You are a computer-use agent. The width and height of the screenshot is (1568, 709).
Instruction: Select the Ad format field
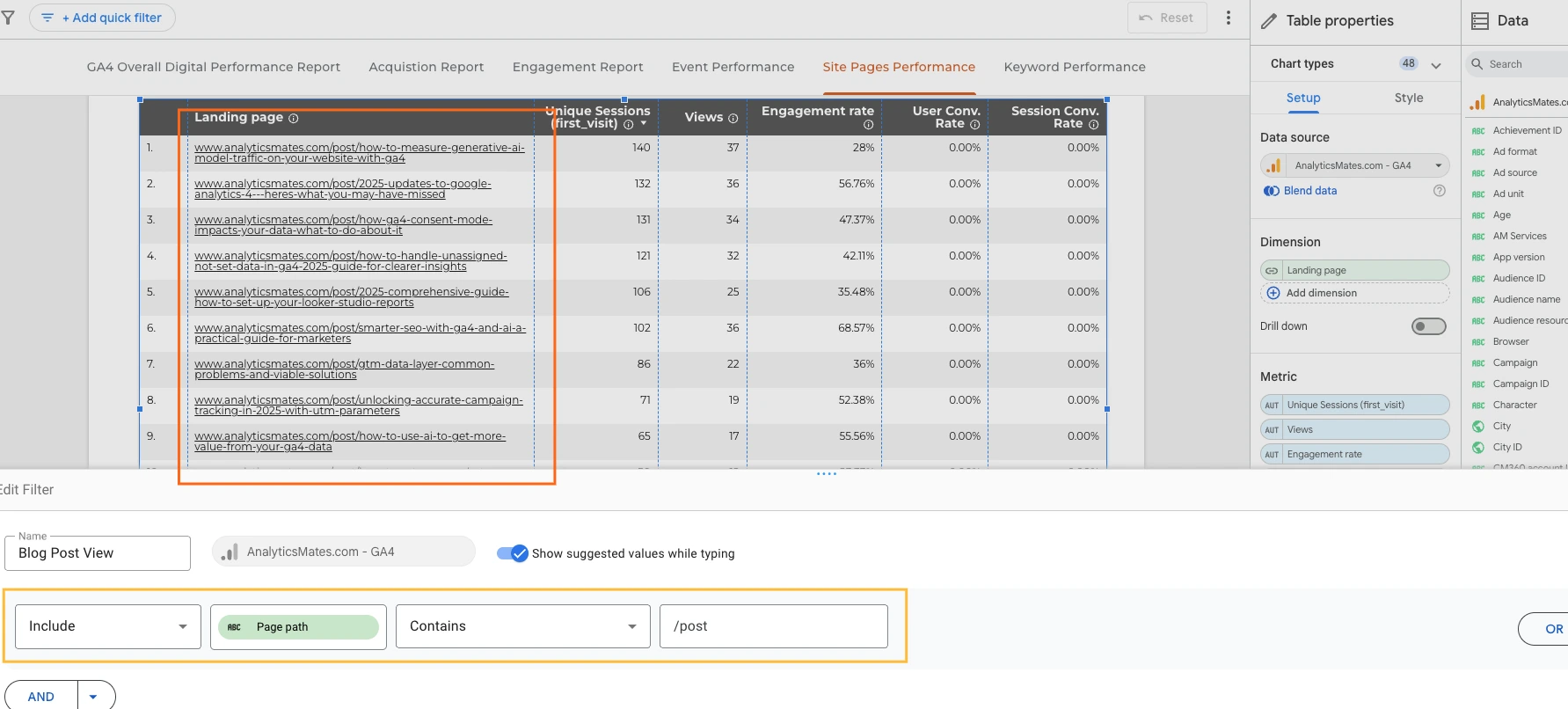click(1514, 151)
